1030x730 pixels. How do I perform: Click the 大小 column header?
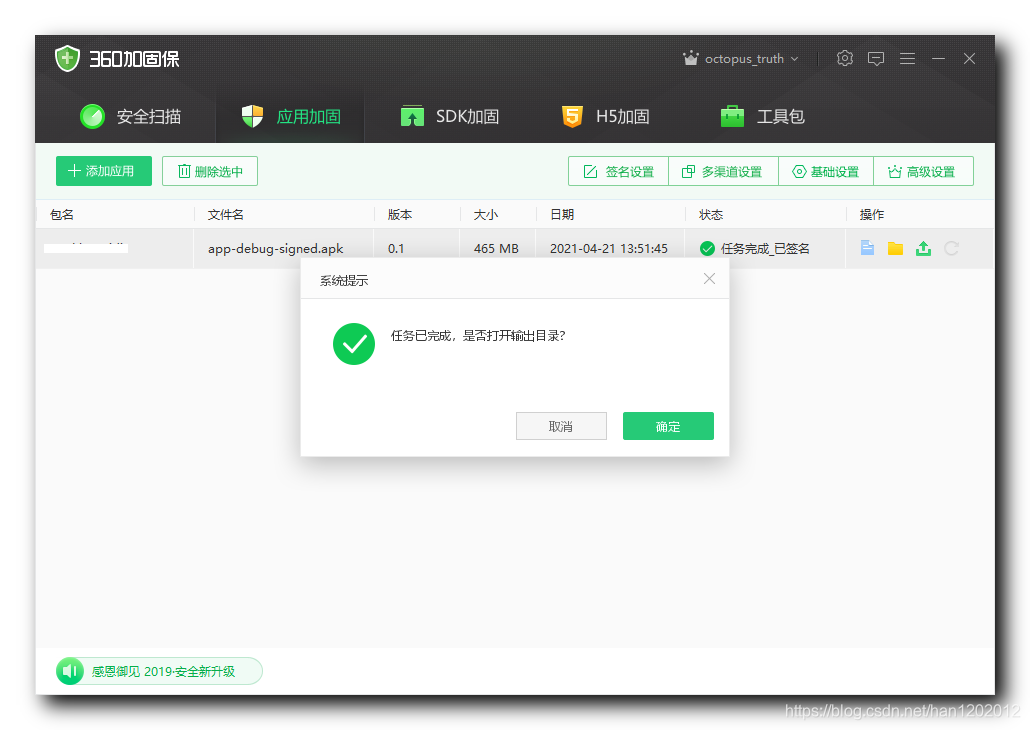[x=485, y=214]
